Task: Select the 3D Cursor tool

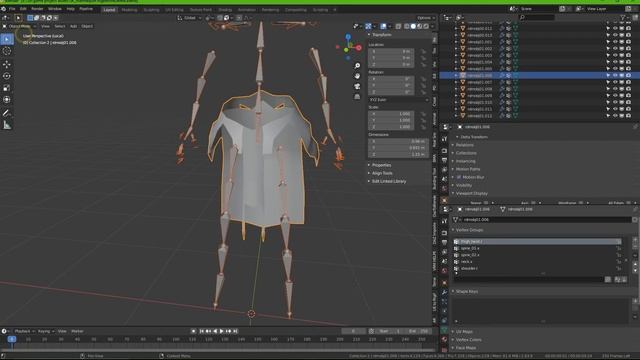Action: [x=7, y=51]
